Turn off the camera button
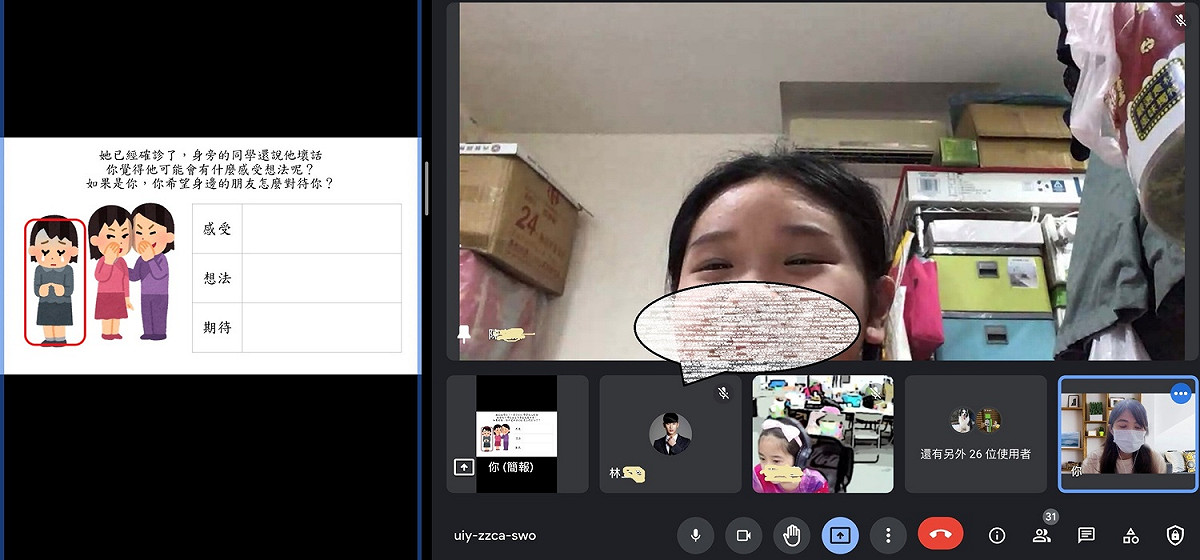 [x=743, y=535]
